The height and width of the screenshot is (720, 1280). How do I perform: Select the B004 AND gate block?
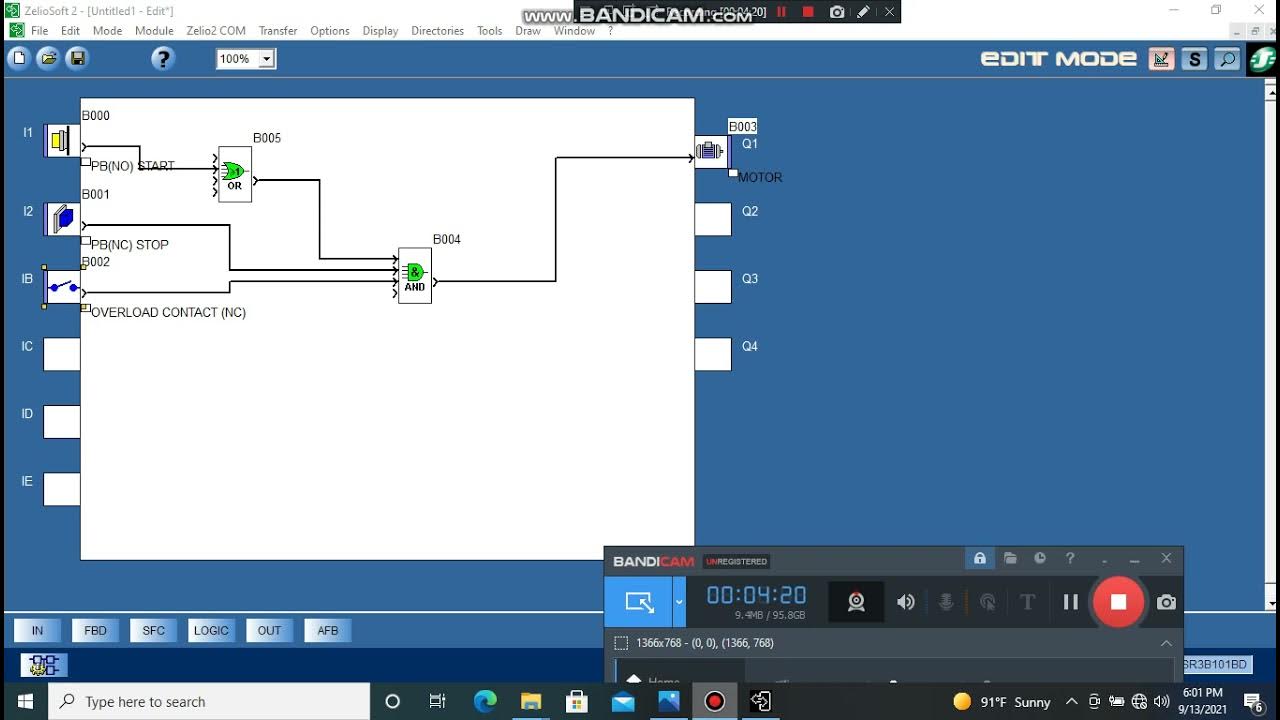415,276
